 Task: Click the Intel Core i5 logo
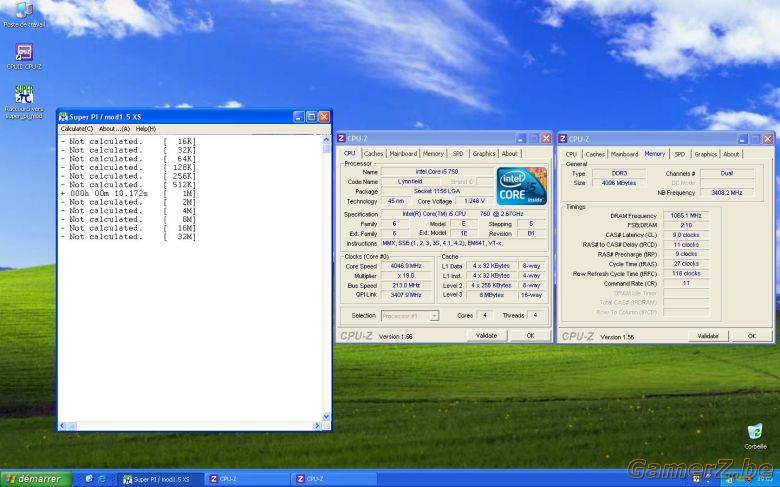tap(521, 186)
